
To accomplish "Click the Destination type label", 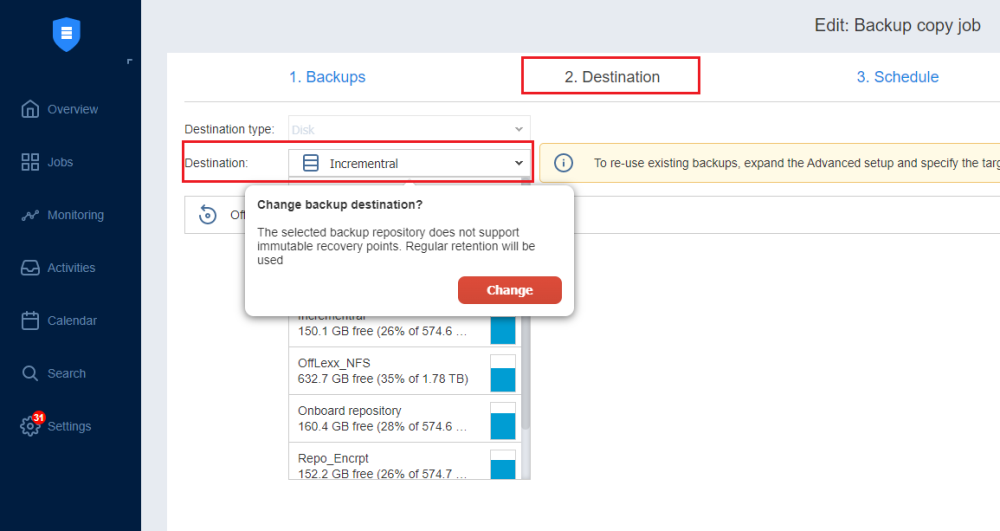I will pos(229,129).
